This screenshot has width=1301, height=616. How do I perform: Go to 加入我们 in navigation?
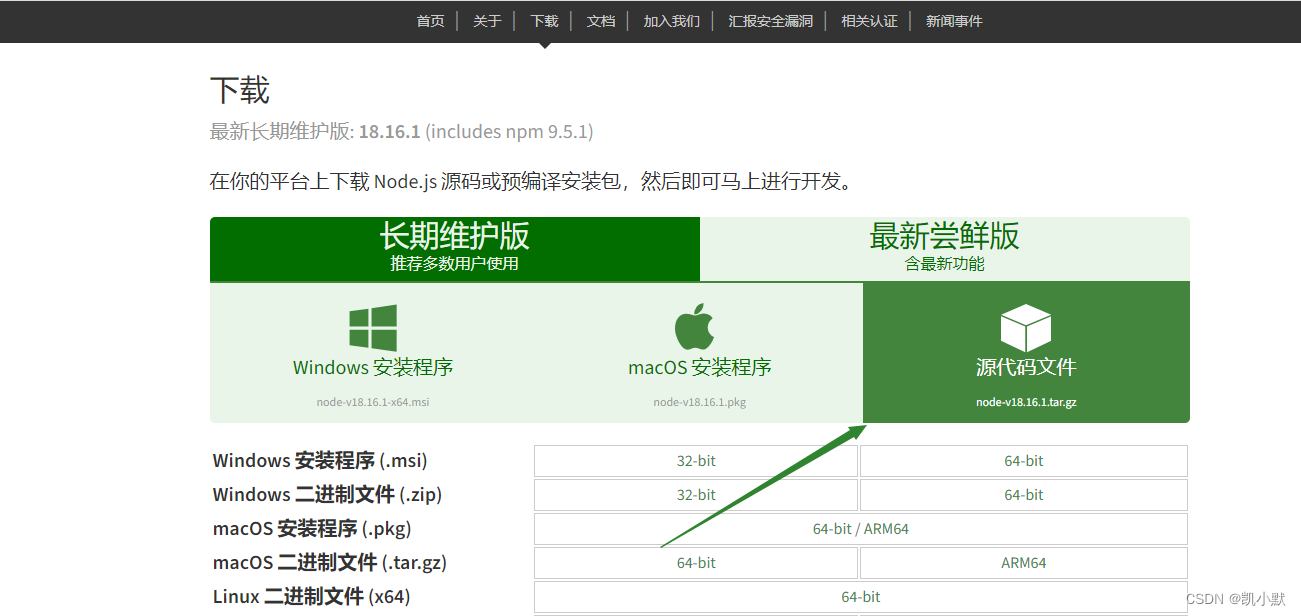pyautogui.click(x=672, y=21)
